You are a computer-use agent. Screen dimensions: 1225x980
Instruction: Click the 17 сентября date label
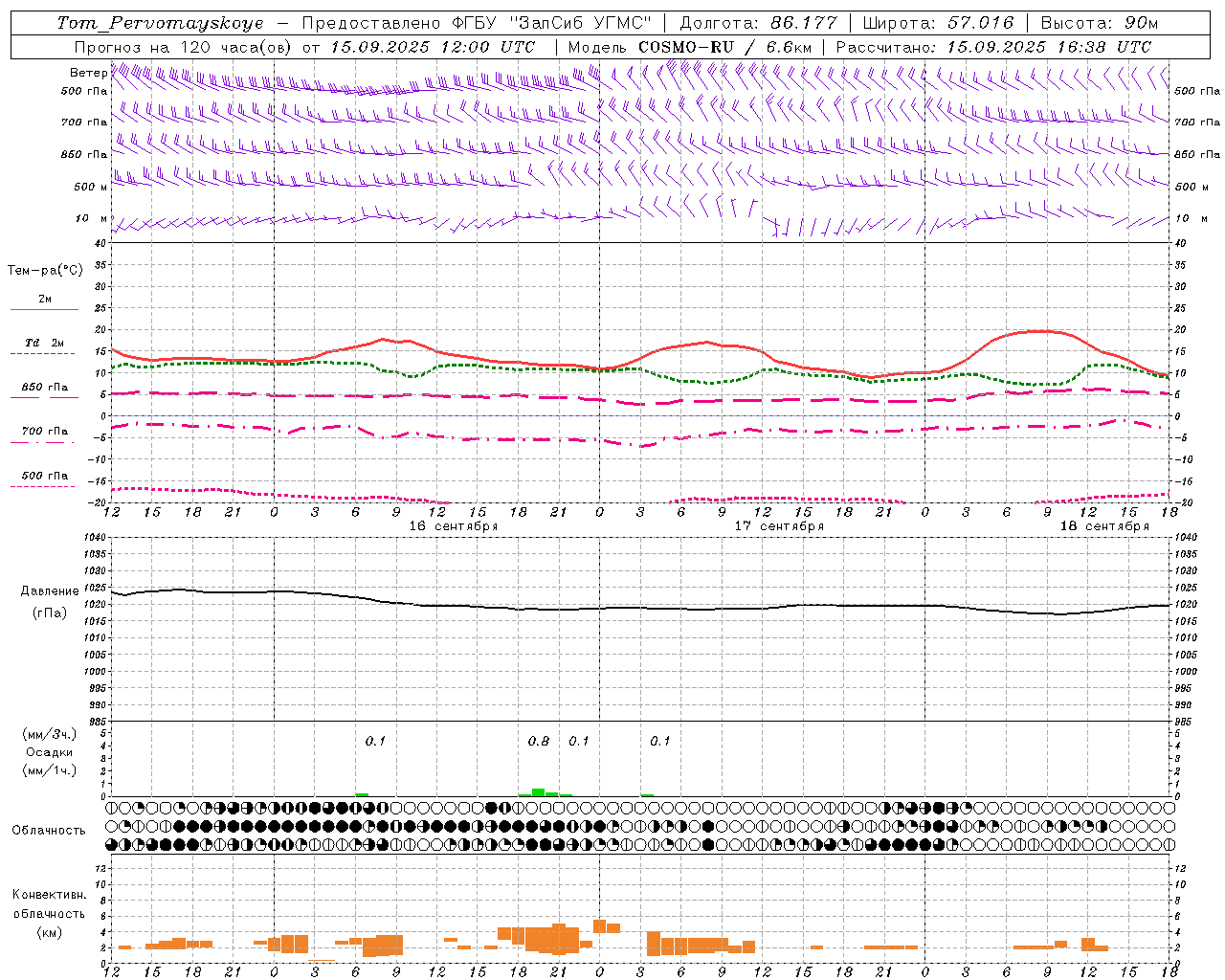(x=779, y=526)
